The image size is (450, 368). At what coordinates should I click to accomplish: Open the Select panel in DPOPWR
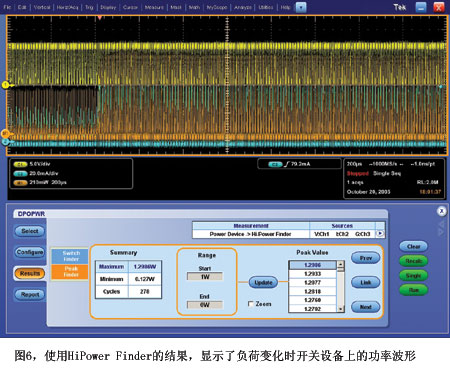[x=30, y=231]
